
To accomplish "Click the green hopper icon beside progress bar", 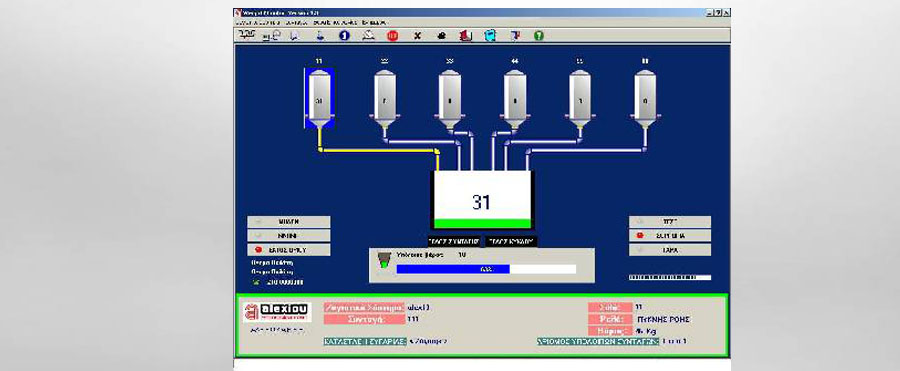I will pos(383,260).
